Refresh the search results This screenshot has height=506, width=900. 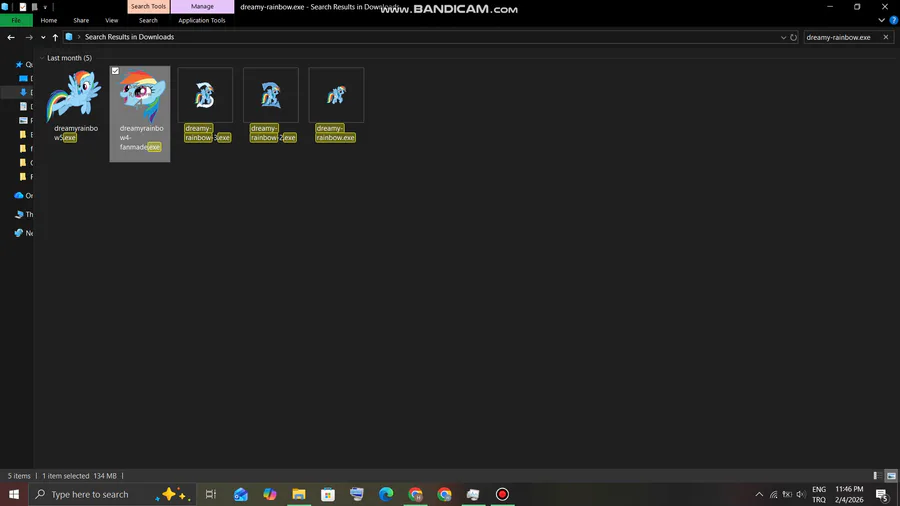[x=793, y=37]
